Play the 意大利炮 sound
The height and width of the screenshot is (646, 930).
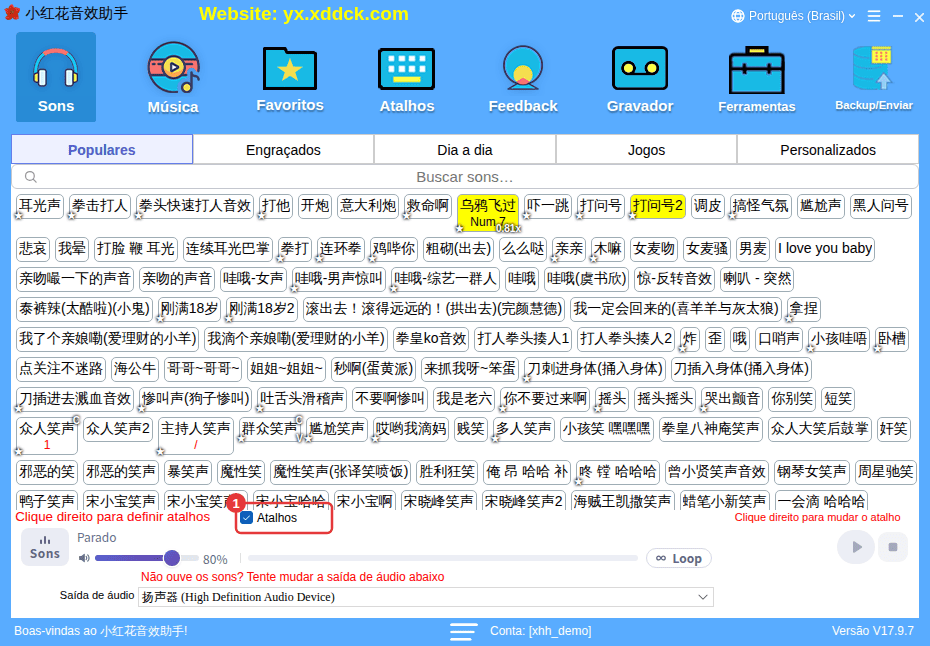[368, 206]
